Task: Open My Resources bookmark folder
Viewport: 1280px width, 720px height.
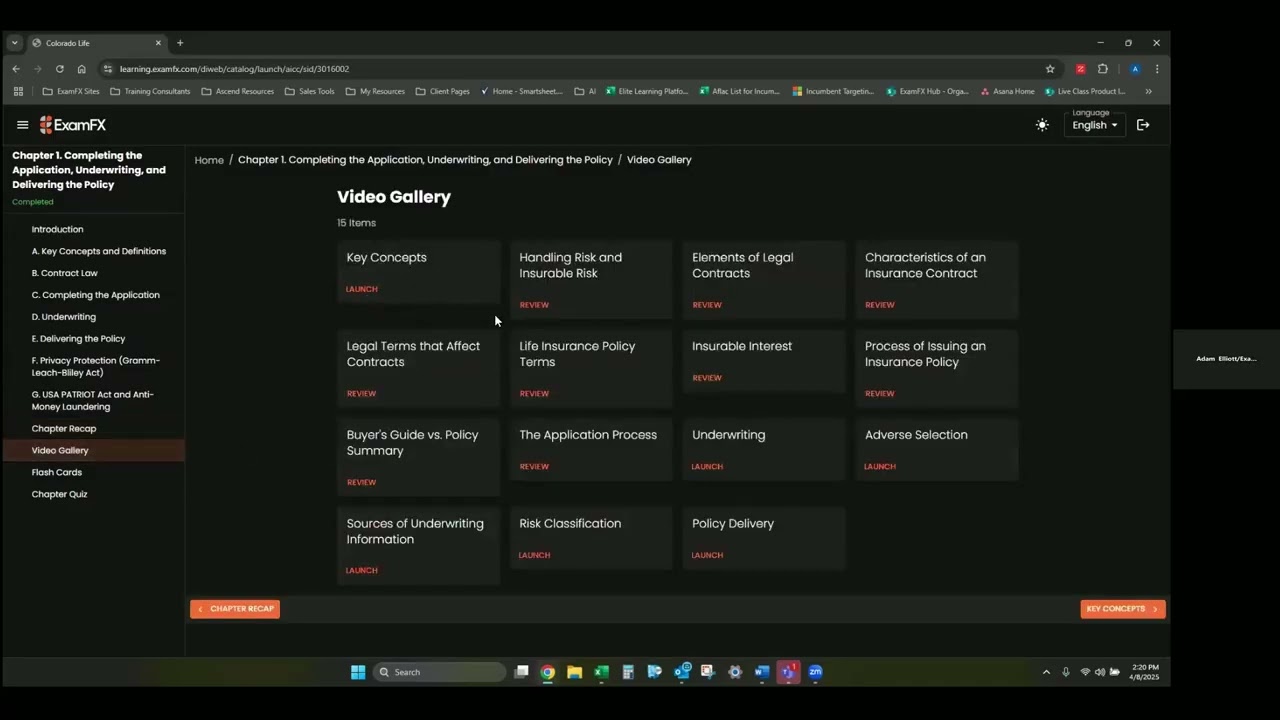Action: click(375, 91)
